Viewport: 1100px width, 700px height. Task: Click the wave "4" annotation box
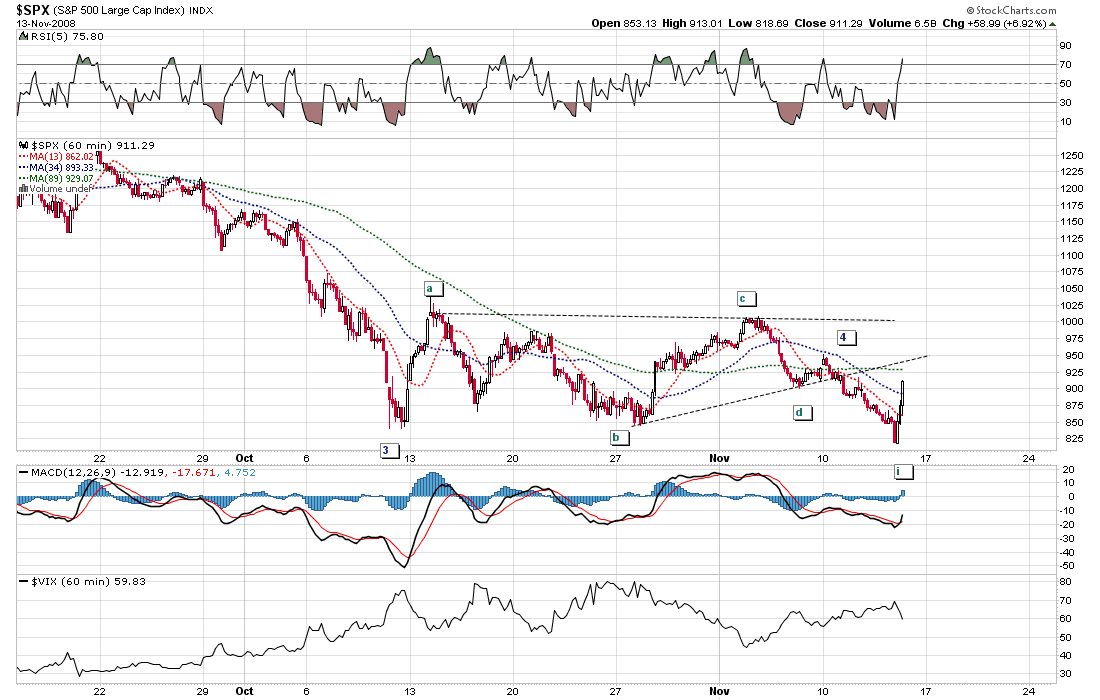coord(845,337)
